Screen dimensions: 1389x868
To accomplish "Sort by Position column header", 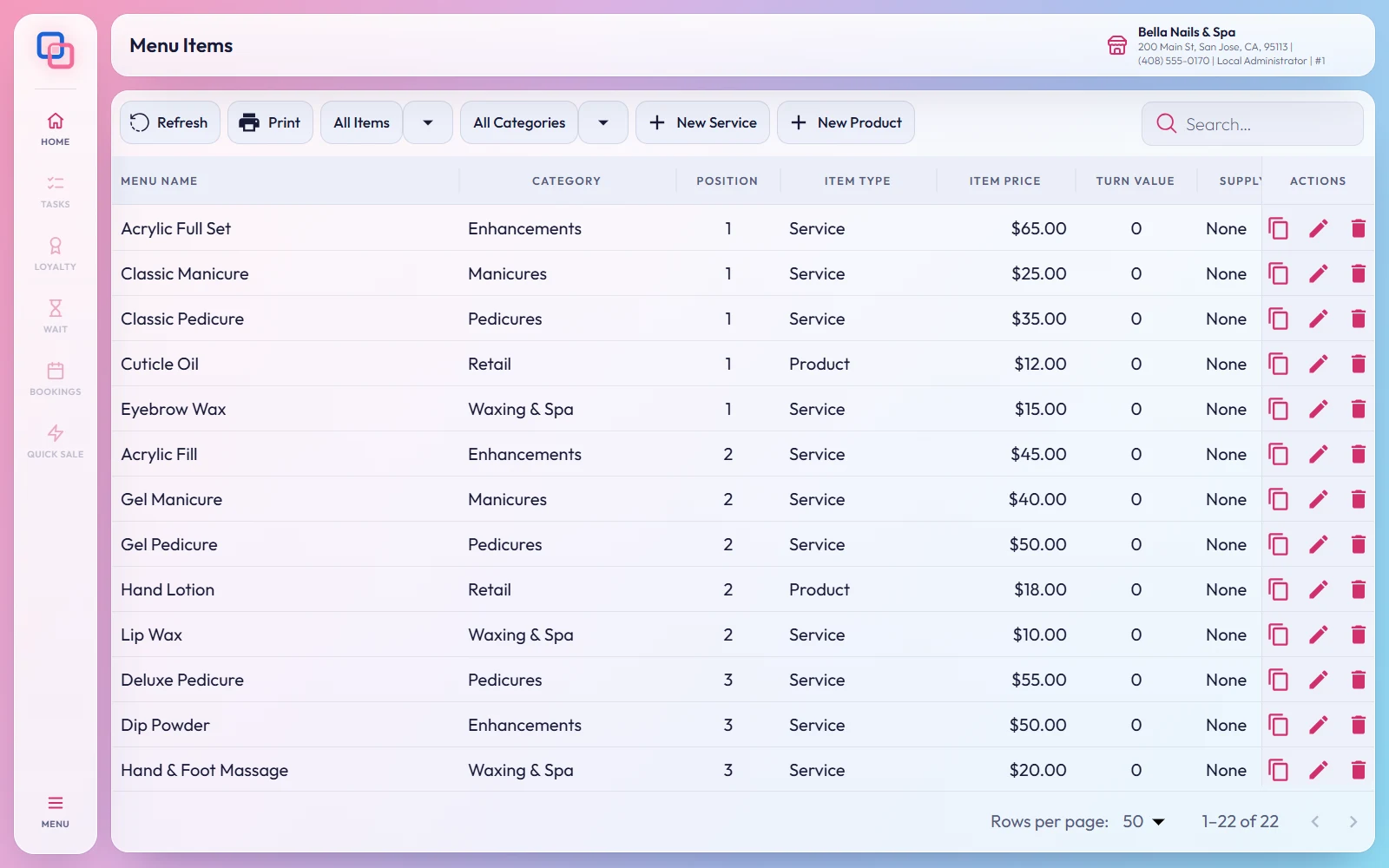I will (727, 181).
